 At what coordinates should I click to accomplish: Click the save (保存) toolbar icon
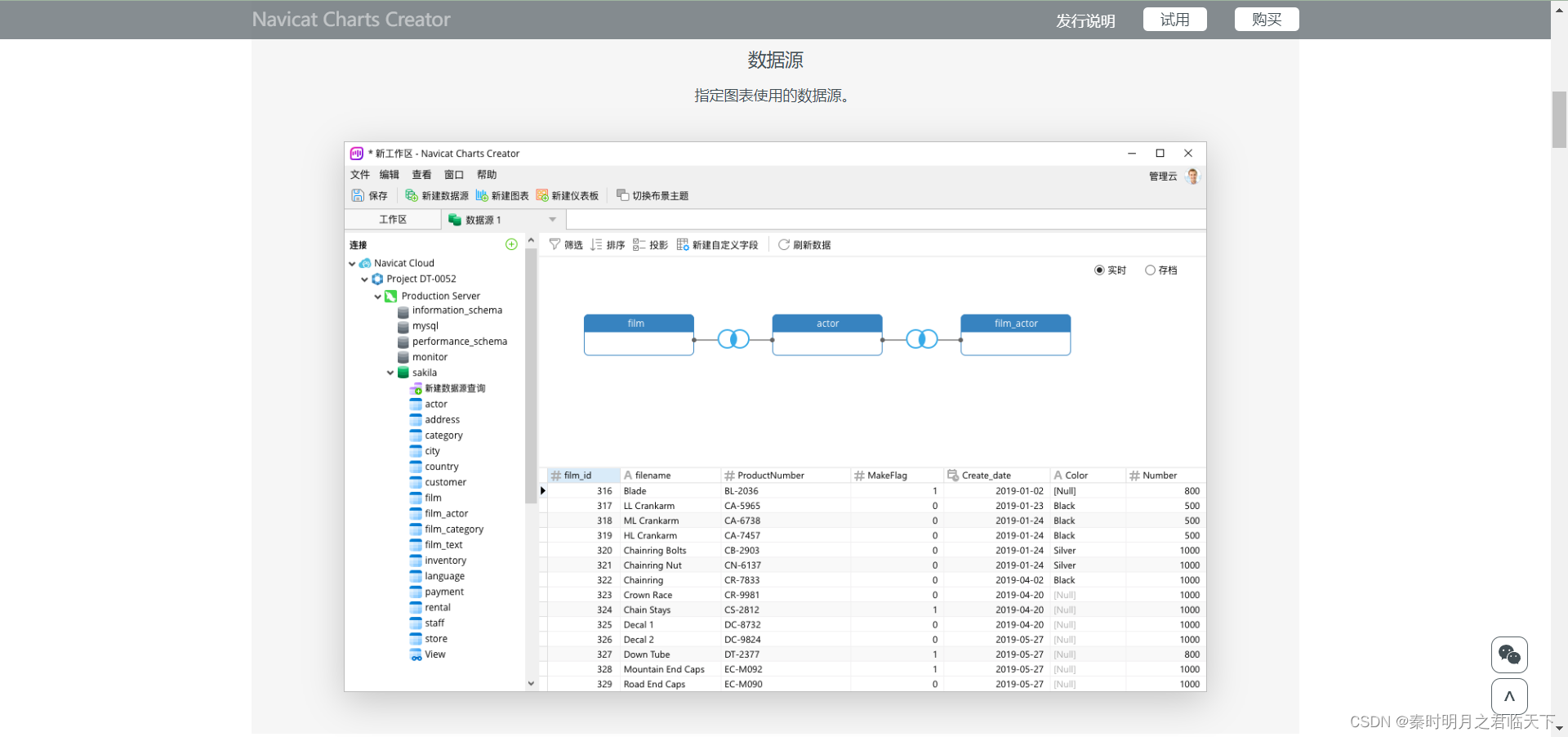click(358, 195)
